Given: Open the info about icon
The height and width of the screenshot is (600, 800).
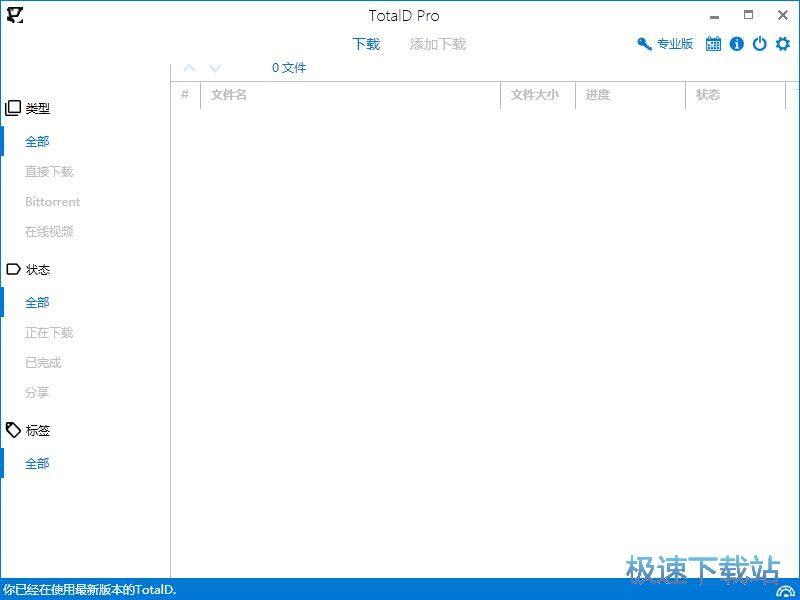Looking at the screenshot, I should [x=736, y=44].
